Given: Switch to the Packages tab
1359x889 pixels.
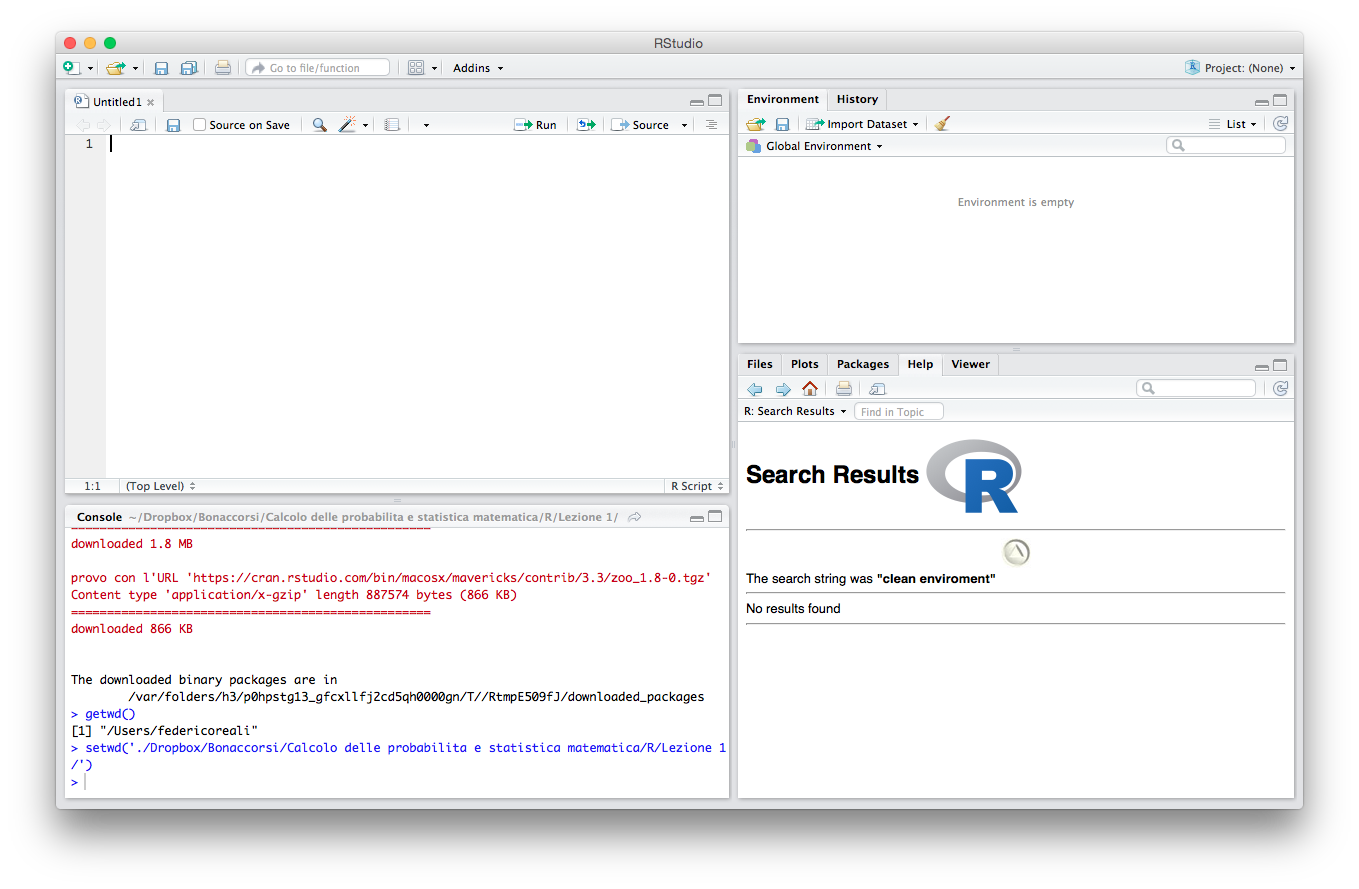Looking at the screenshot, I should point(863,364).
